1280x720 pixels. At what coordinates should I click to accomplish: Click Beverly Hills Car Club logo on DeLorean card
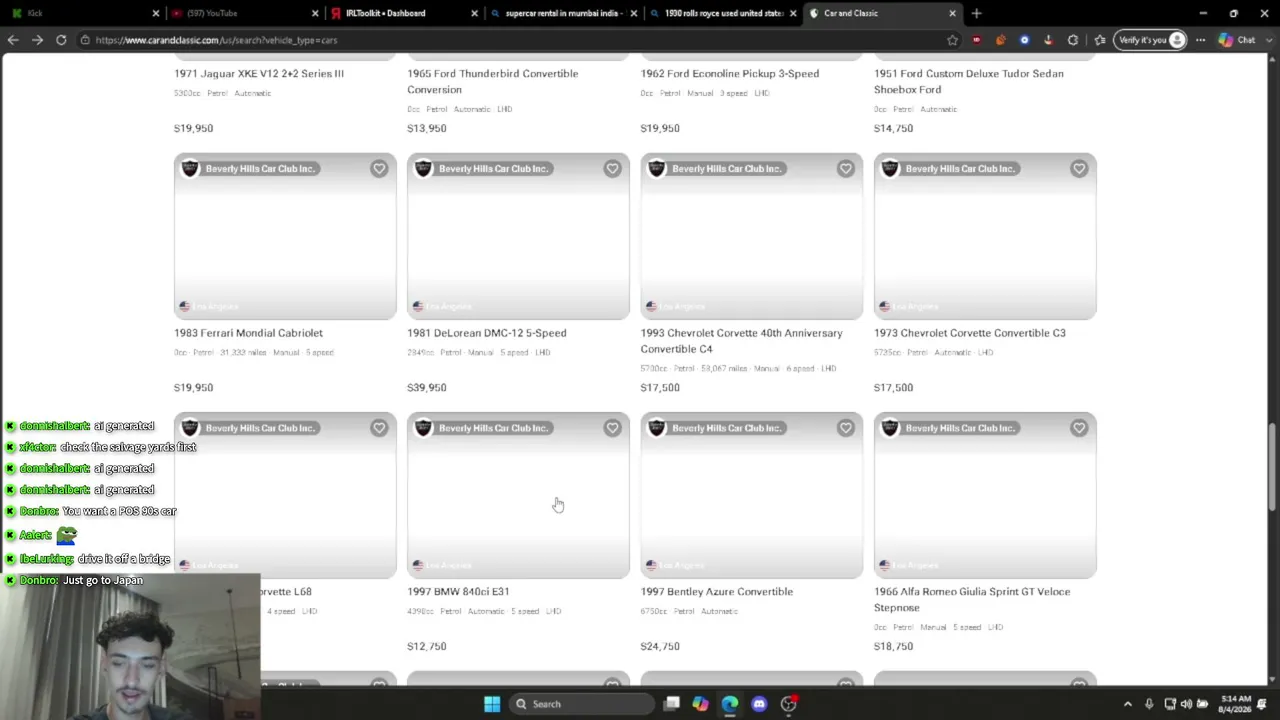point(423,168)
